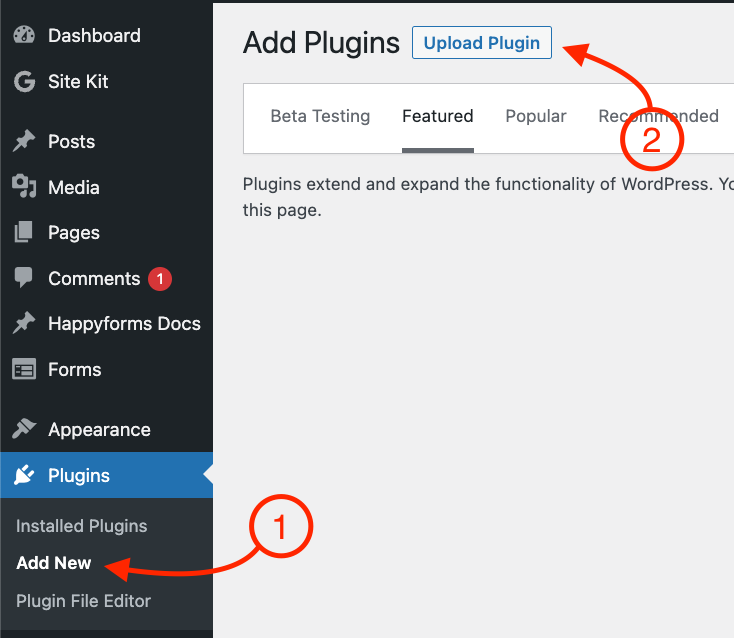Select the Featured tab
Viewport: 734px width, 638px height.
click(438, 116)
